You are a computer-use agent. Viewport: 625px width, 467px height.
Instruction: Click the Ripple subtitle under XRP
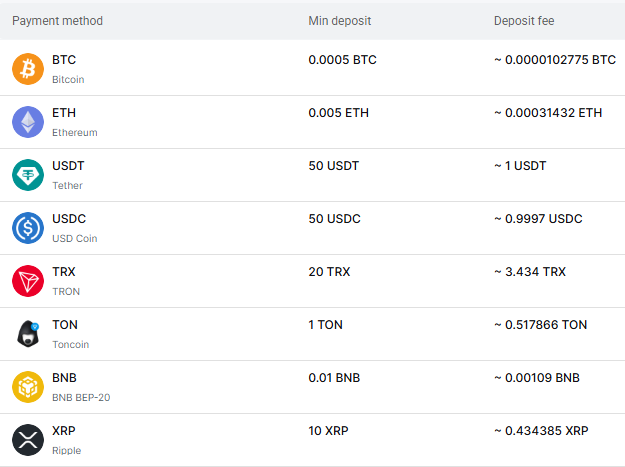pyautogui.click(x=66, y=450)
